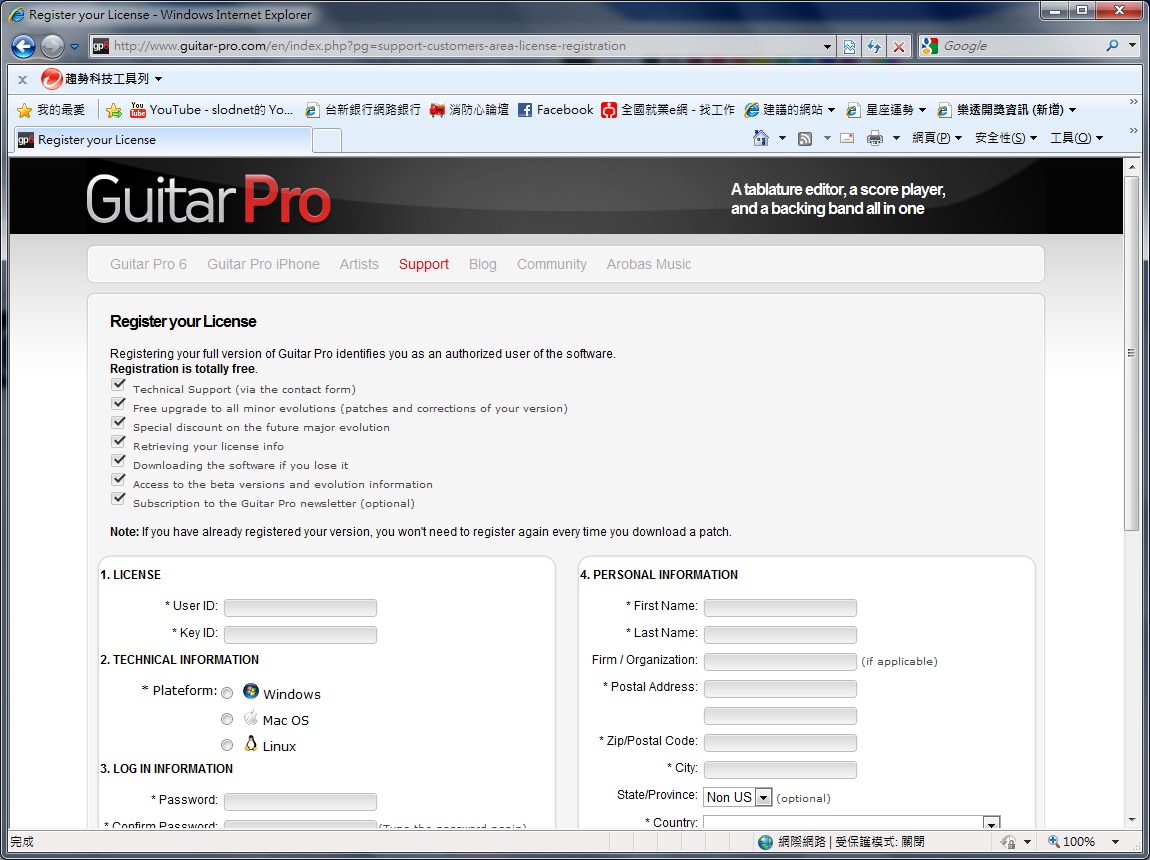Viewport: 1150px width, 860px height.
Task: Open the Artists navigation item
Action: pyautogui.click(x=359, y=264)
